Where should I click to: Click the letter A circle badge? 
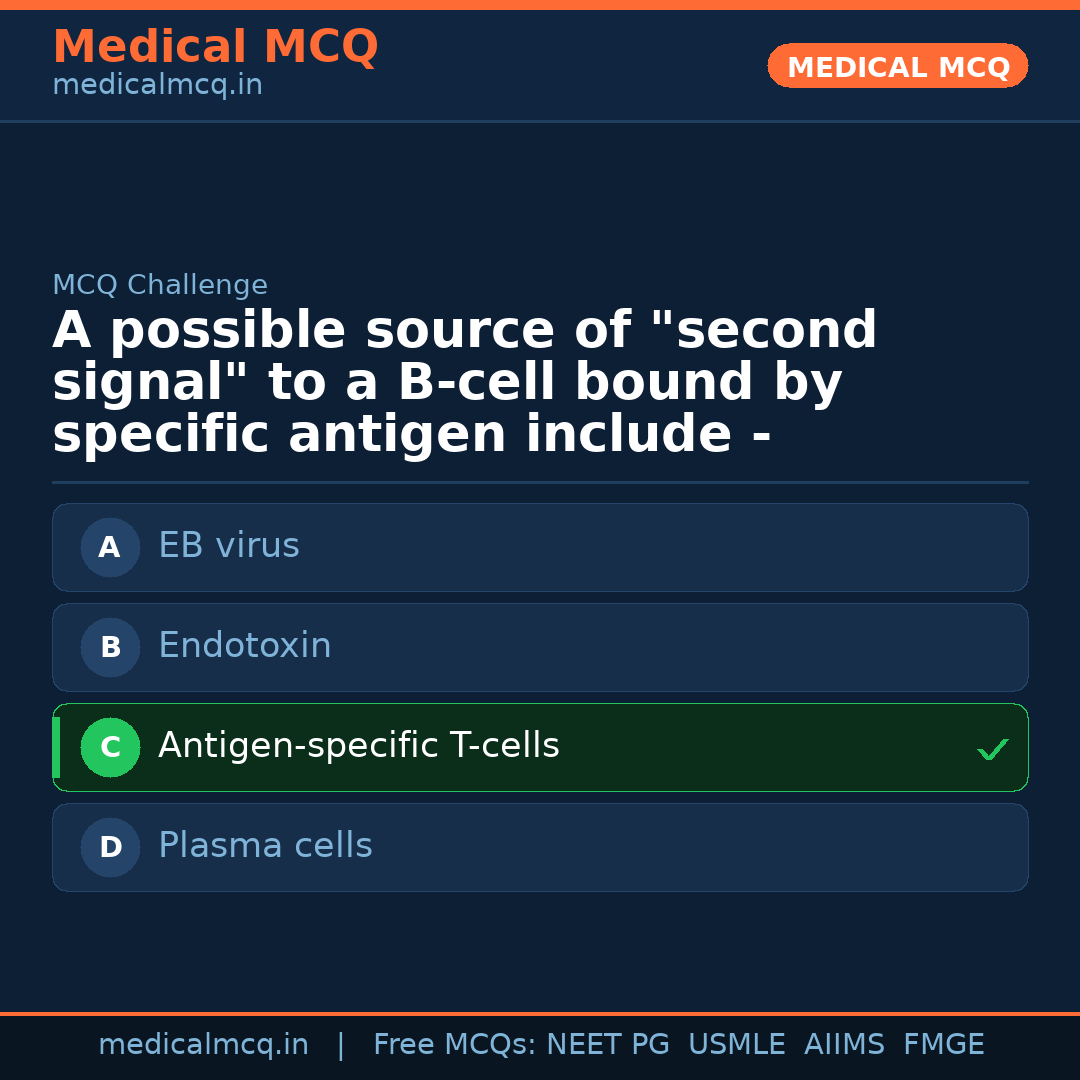(110, 547)
